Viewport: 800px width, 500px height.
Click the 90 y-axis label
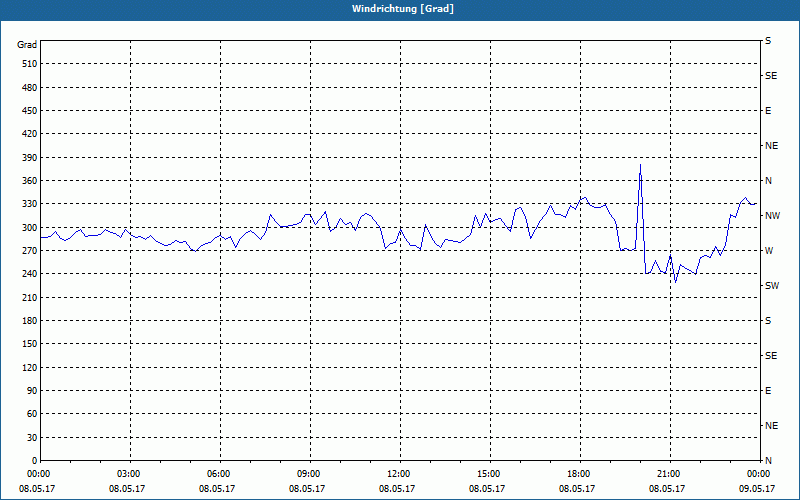point(32,391)
